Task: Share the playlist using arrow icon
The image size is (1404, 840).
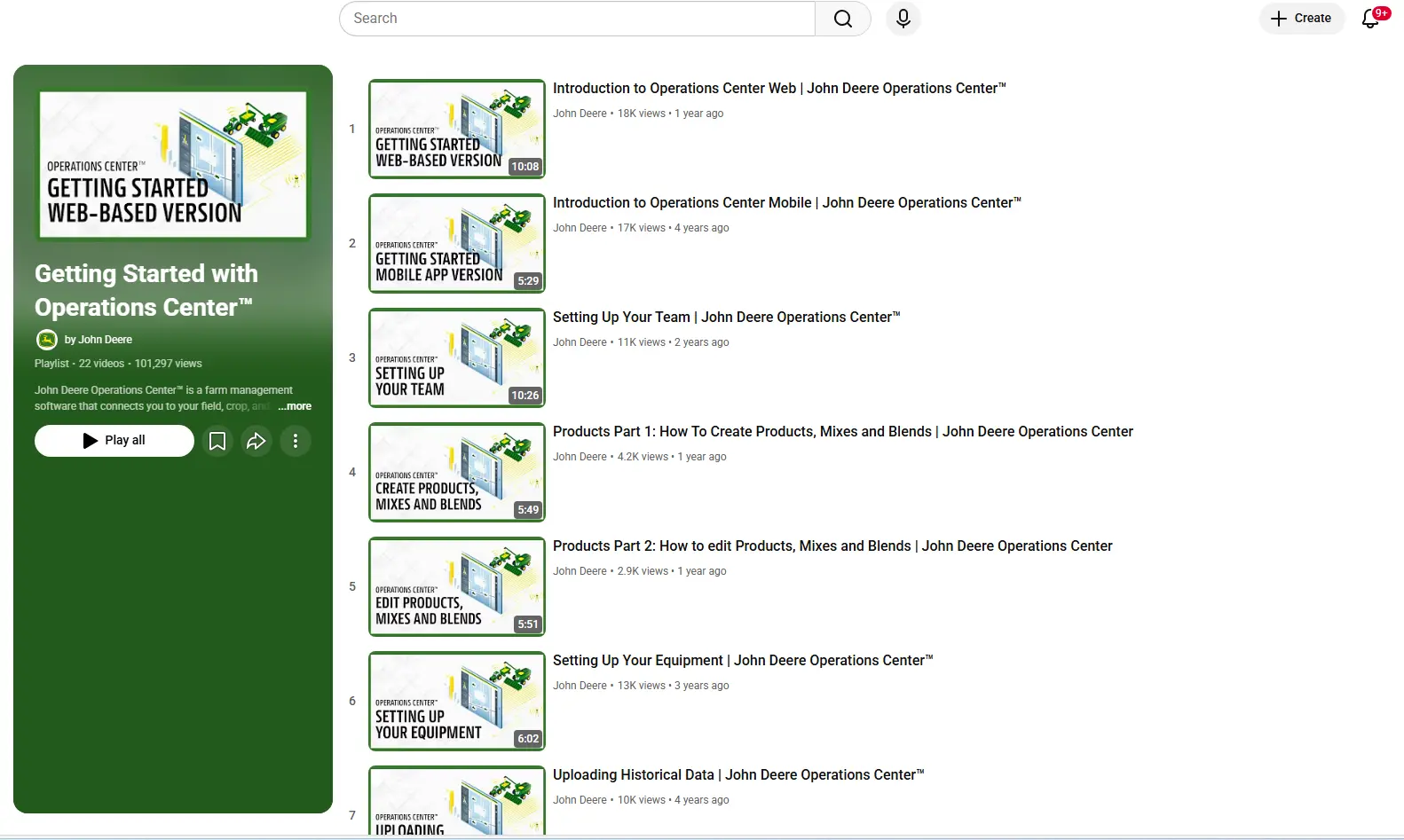Action: click(256, 441)
